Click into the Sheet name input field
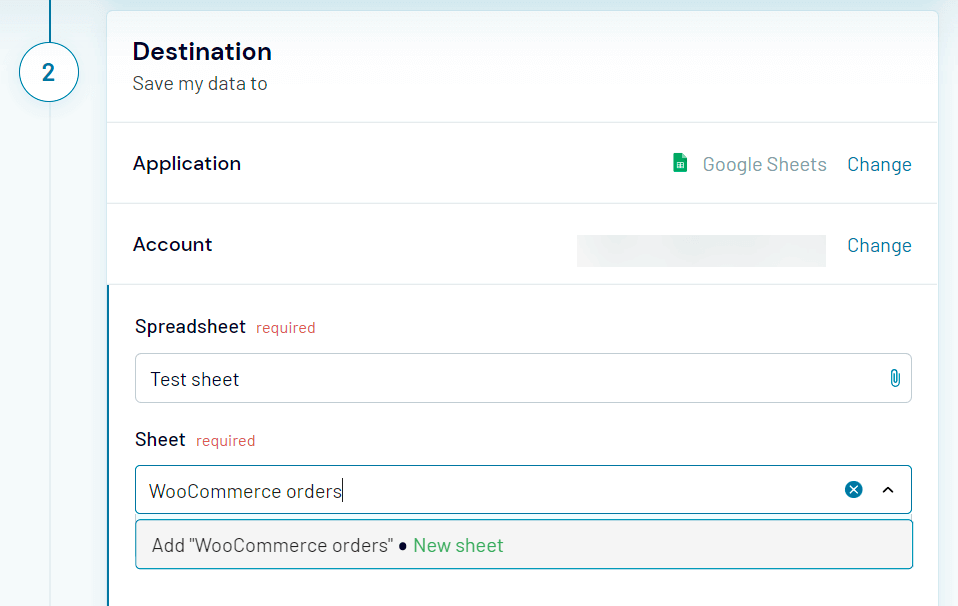 click(523, 489)
